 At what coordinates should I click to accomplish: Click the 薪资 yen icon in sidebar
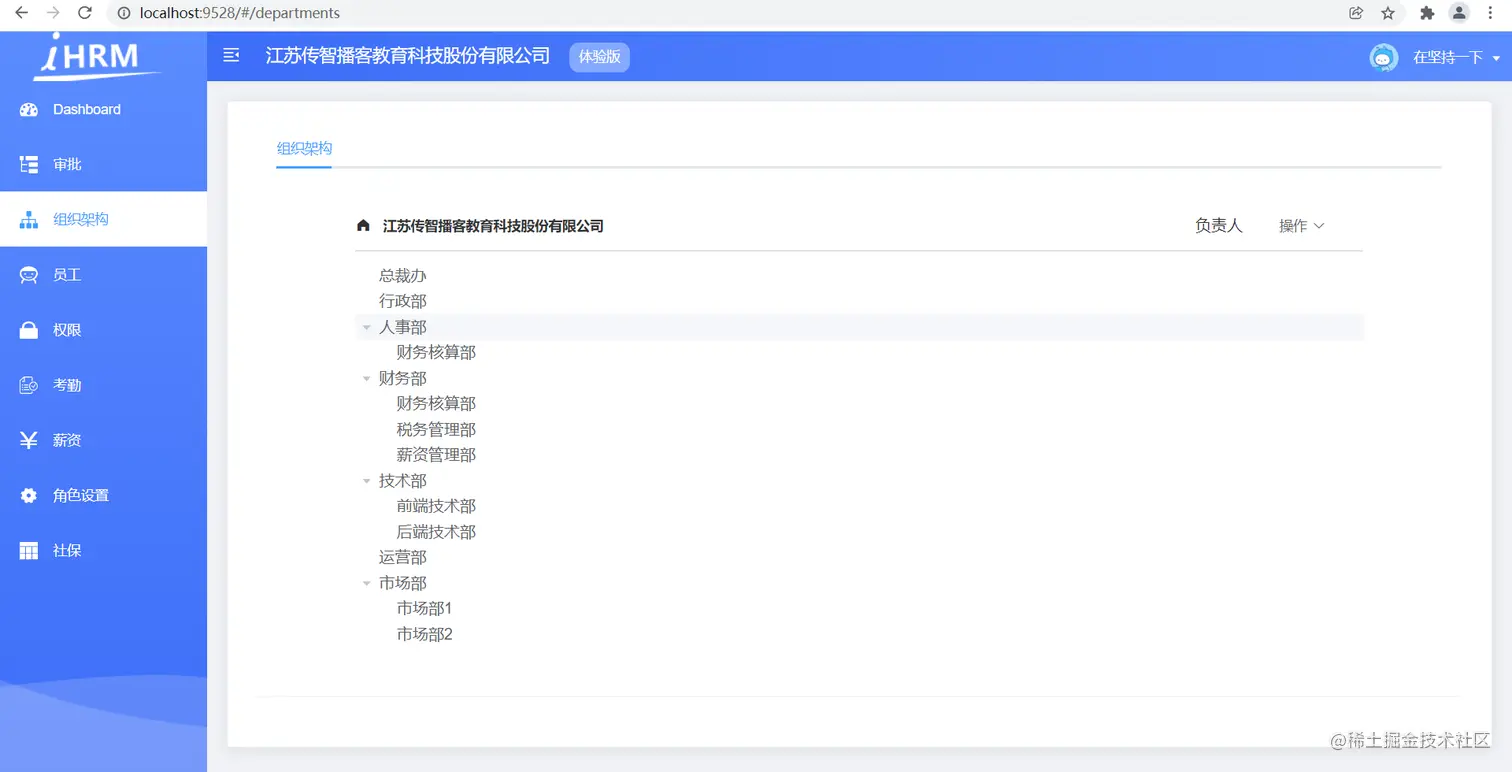click(x=29, y=440)
